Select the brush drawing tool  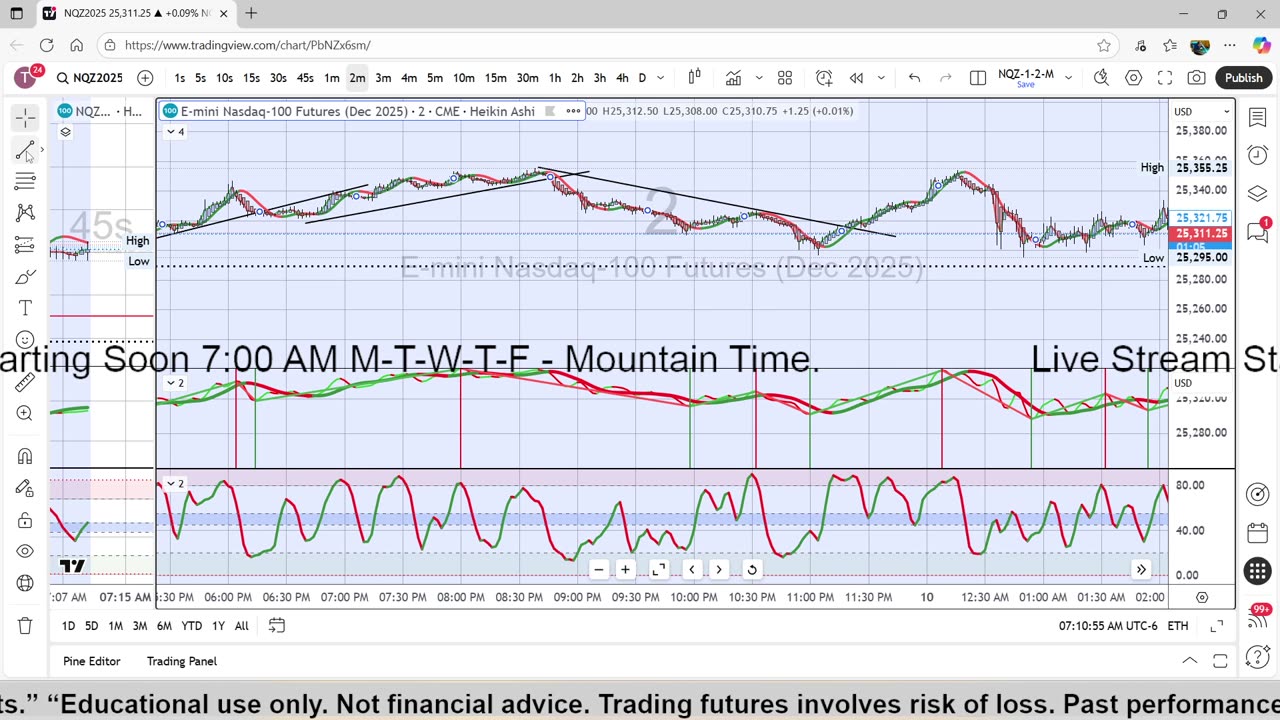click(25, 277)
